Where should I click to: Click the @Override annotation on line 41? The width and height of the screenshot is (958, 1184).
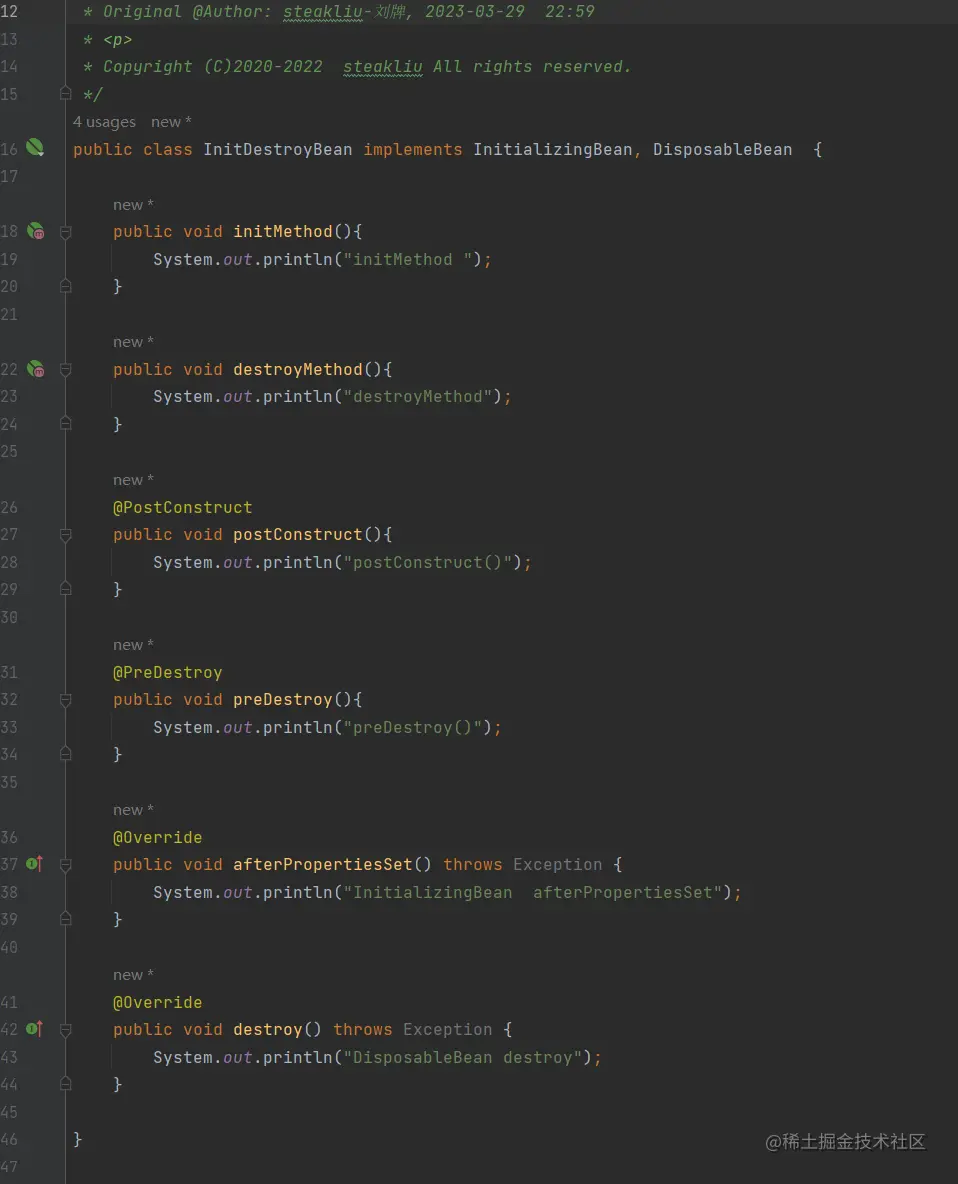click(158, 1002)
